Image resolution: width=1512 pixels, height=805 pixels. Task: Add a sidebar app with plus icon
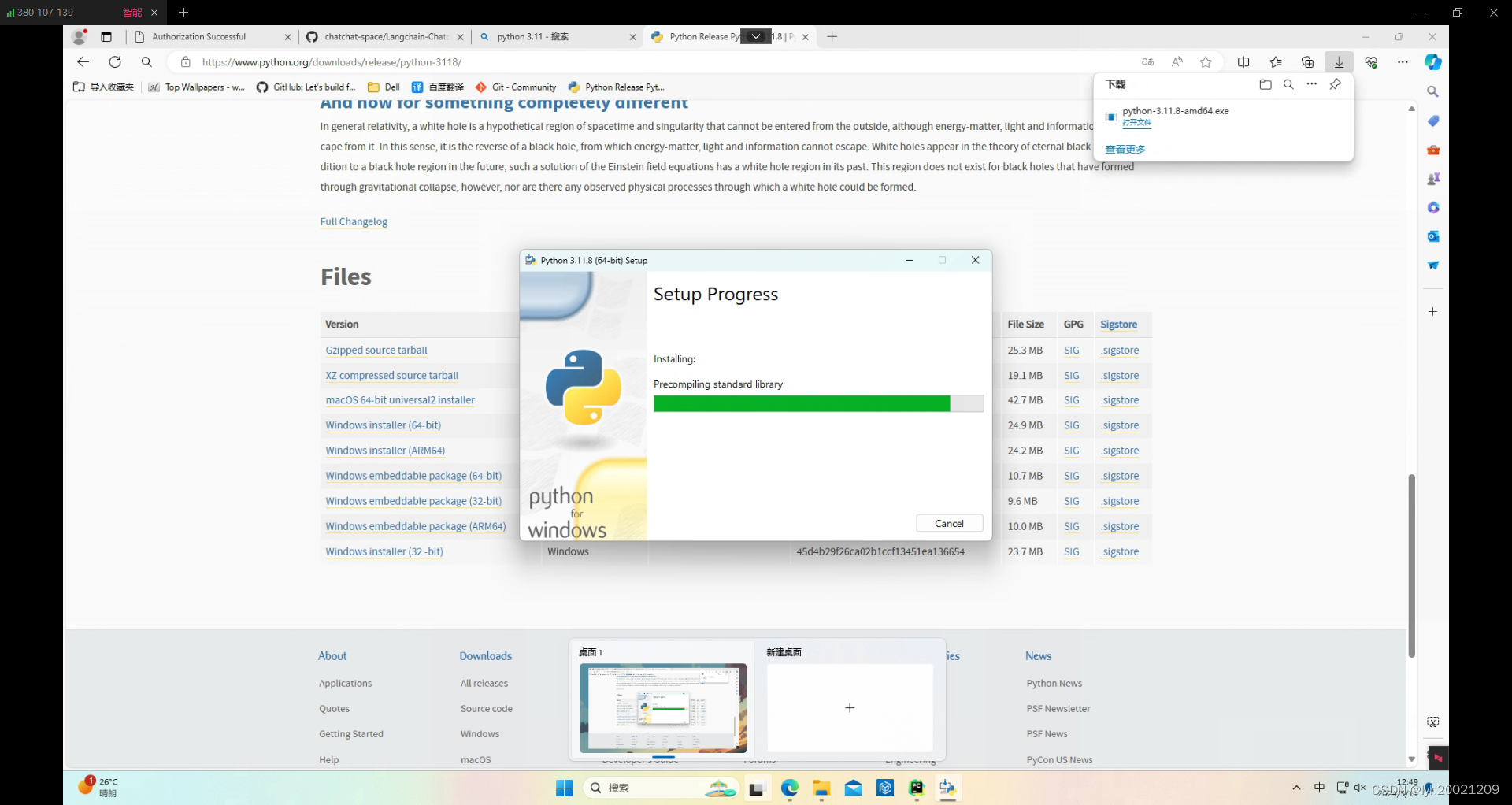click(x=1433, y=312)
